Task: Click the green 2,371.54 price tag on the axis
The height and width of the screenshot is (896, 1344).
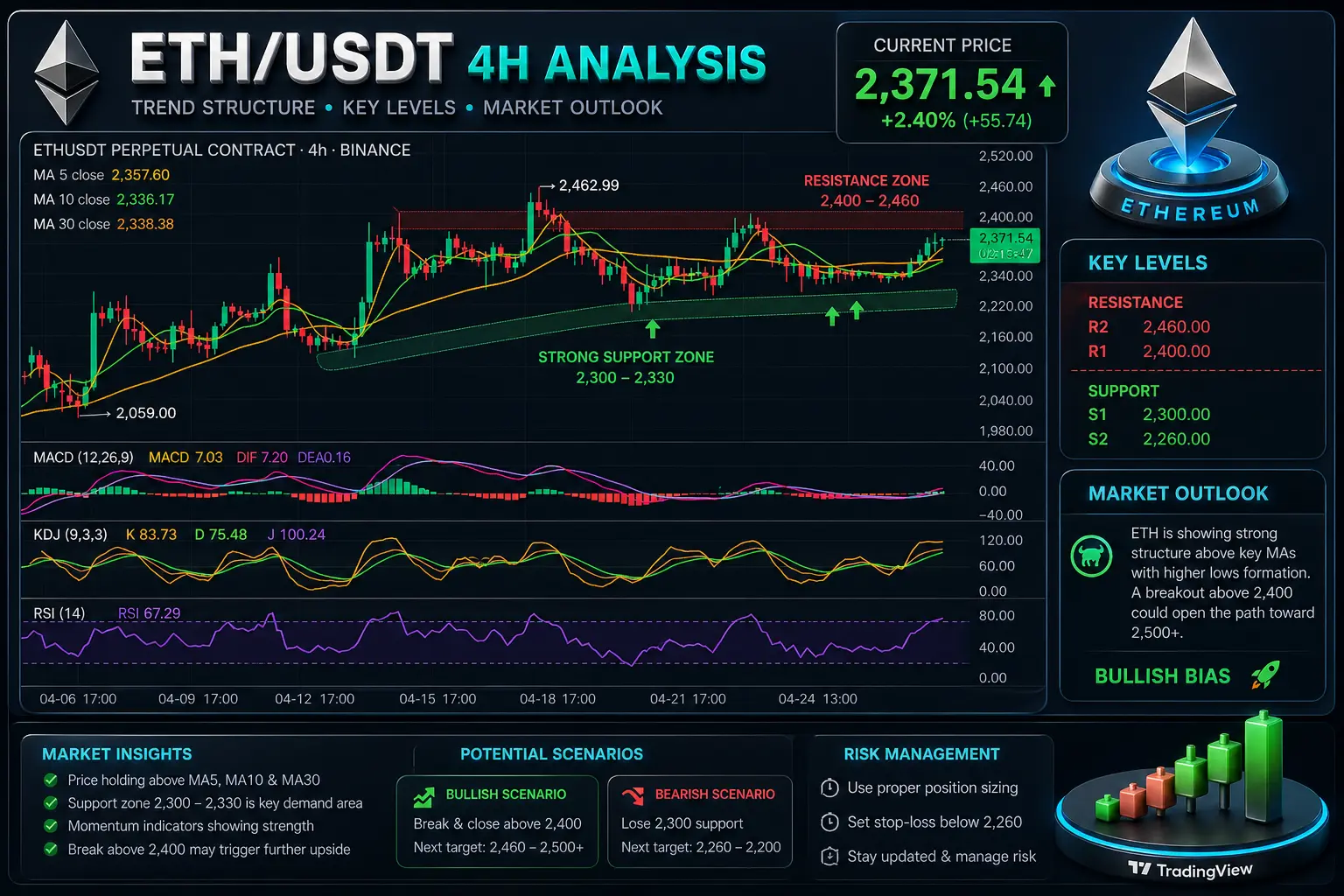Action: point(1005,245)
